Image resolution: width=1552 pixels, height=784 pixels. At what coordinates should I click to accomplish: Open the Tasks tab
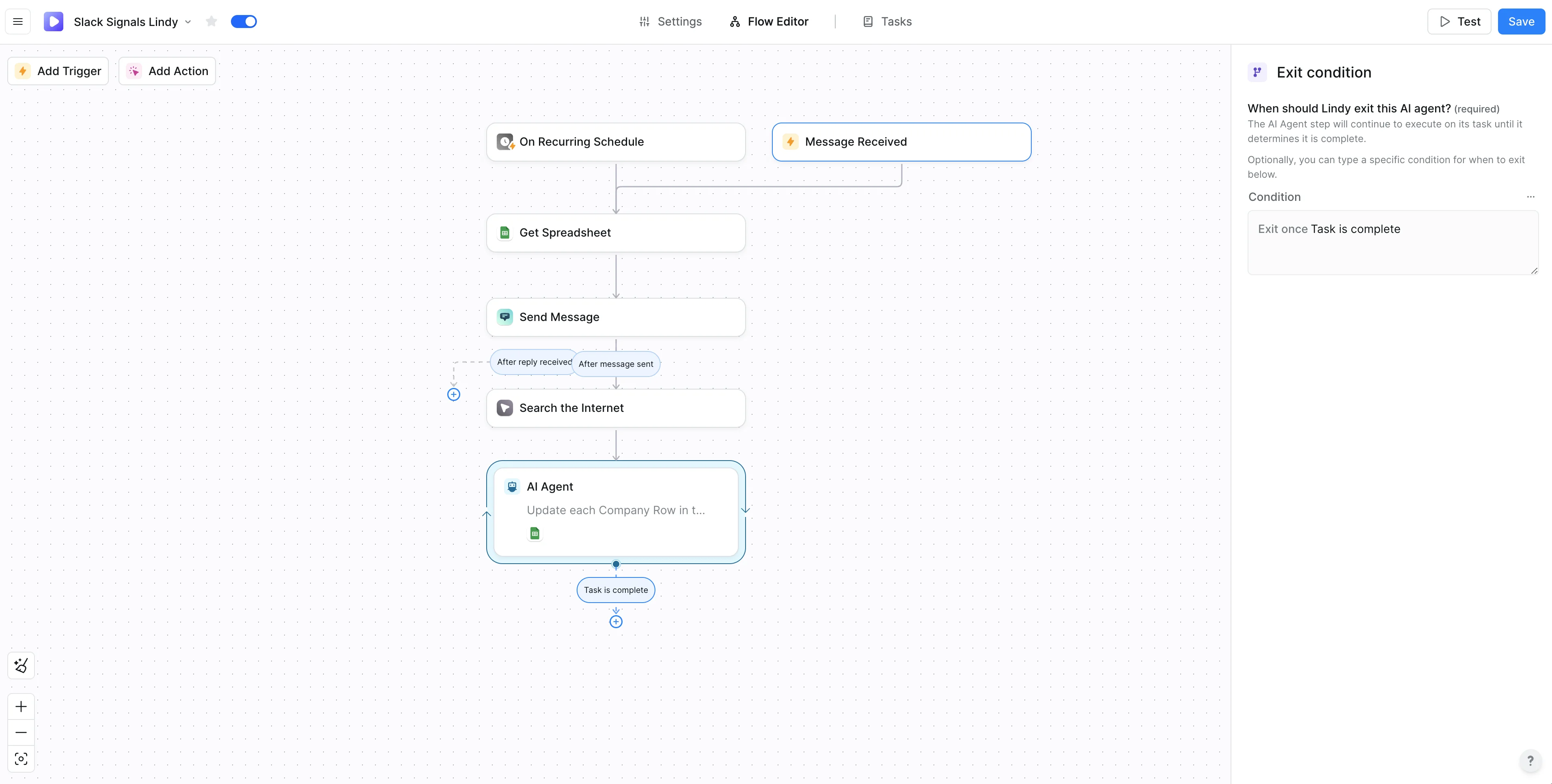pos(887,22)
